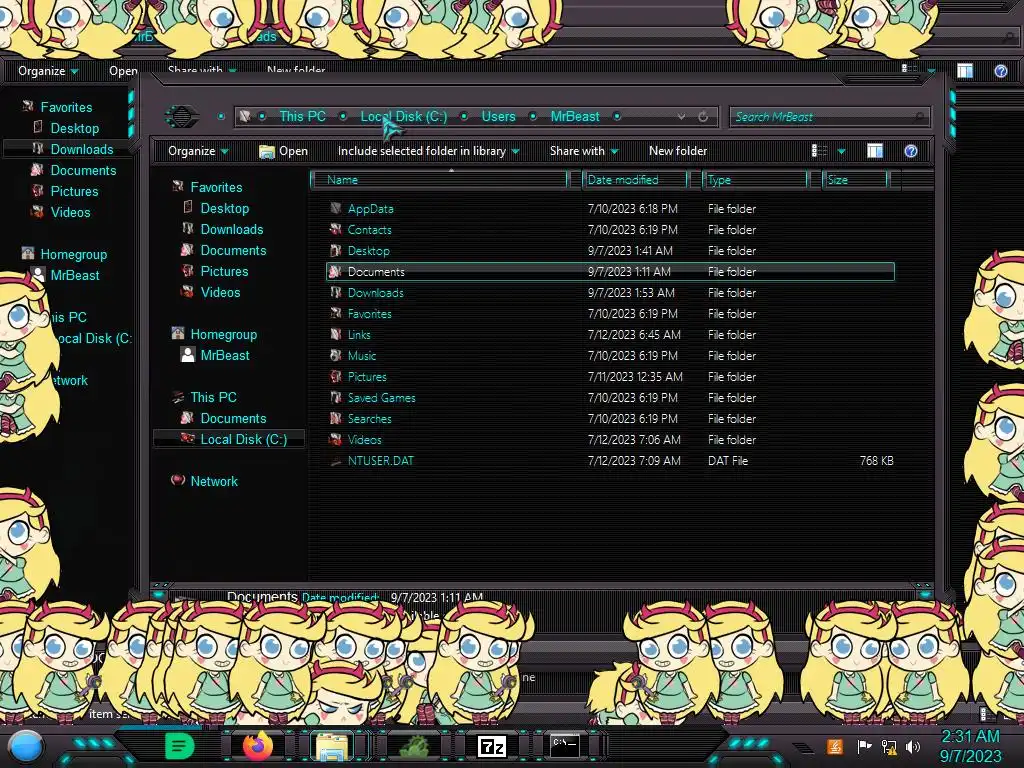Select the Favorites folder icon in file list
The image size is (1024, 768).
336,313
